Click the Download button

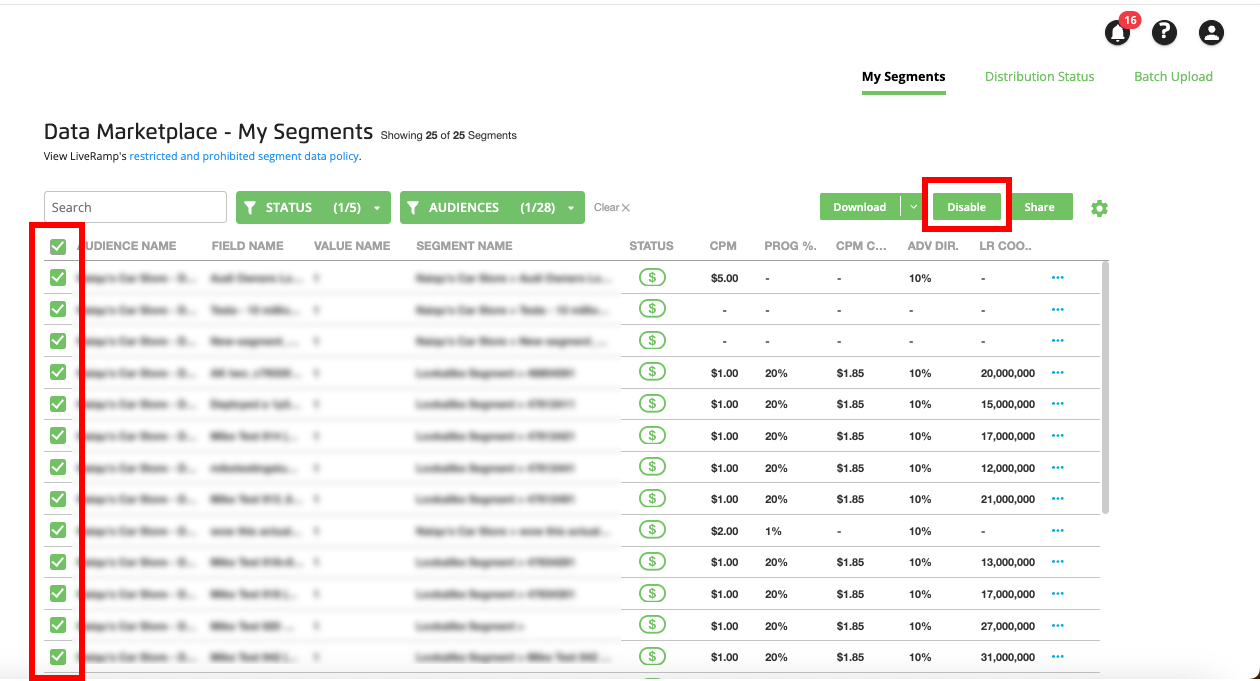point(860,207)
